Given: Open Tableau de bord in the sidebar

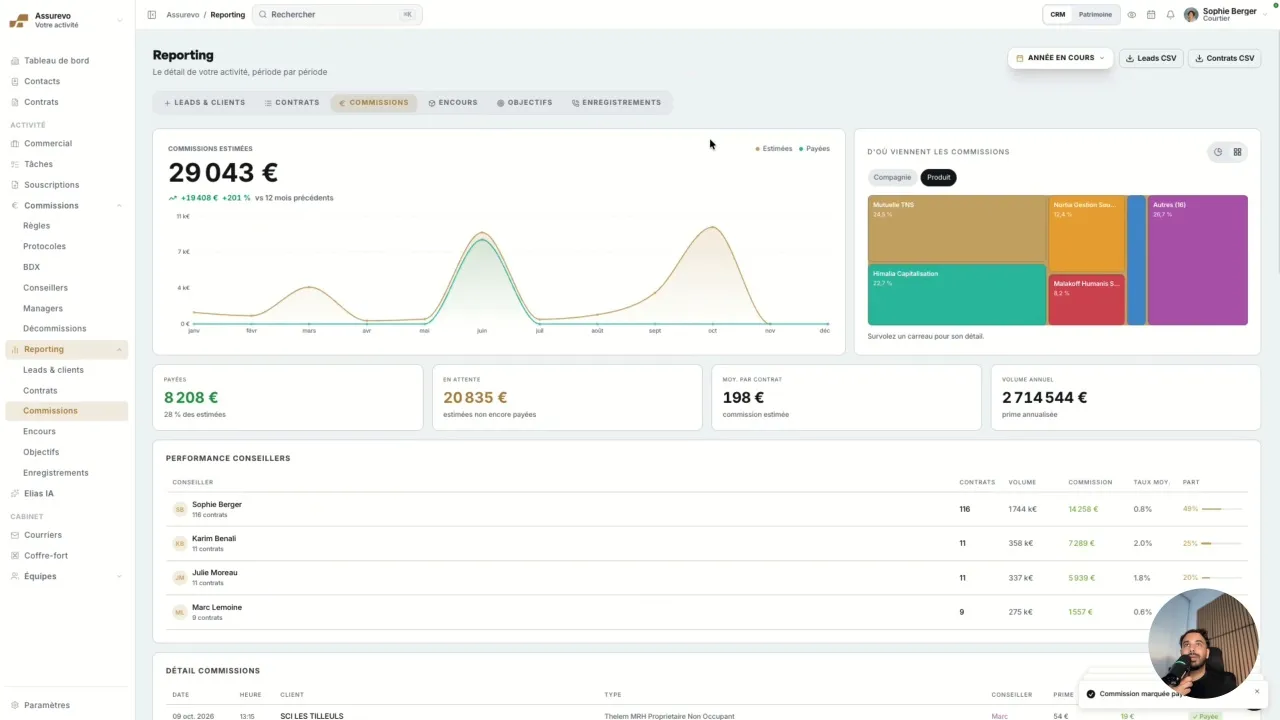Looking at the screenshot, I should (x=56, y=61).
